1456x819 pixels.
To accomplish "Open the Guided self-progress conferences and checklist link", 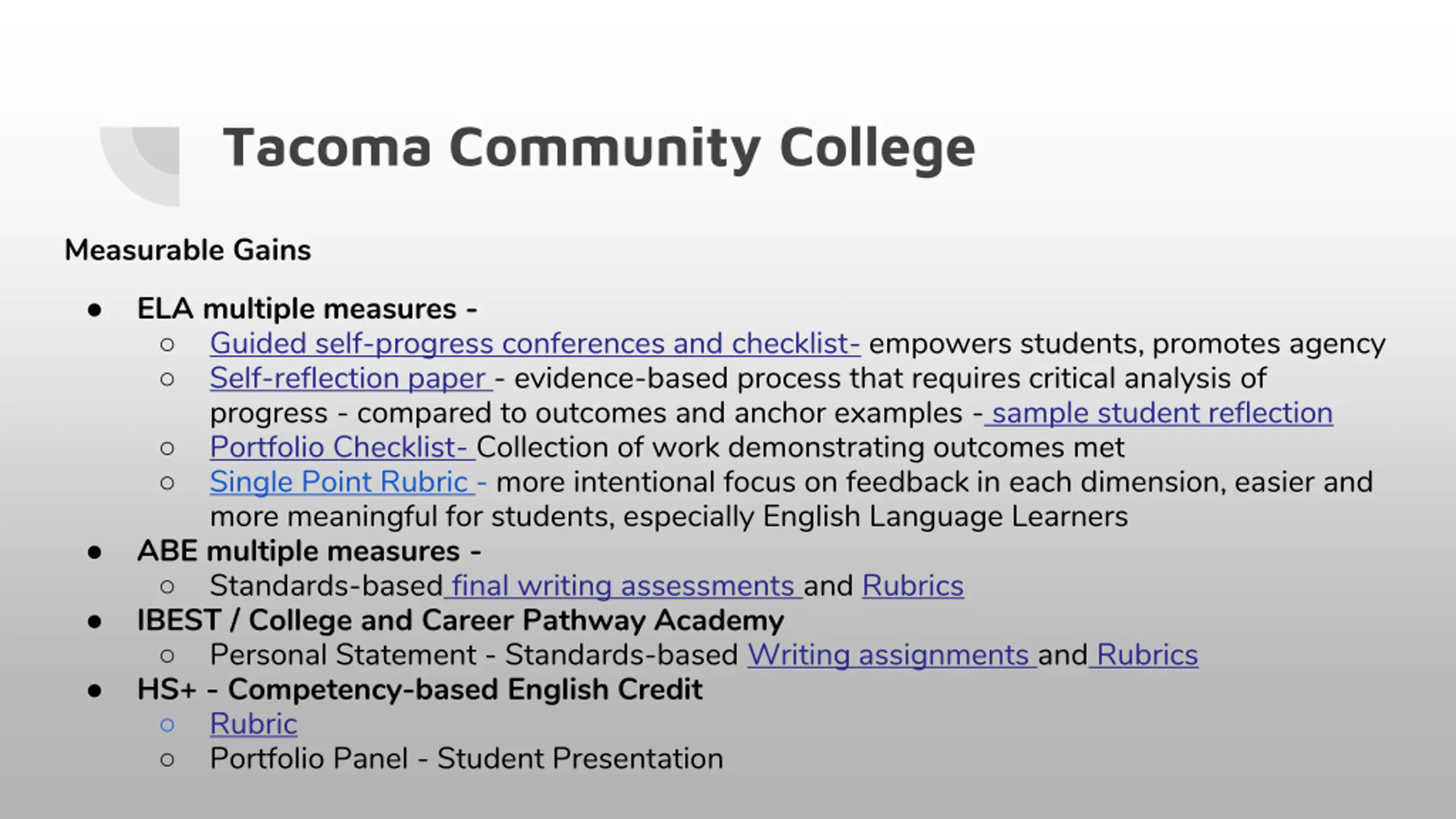I will (535, 344).
